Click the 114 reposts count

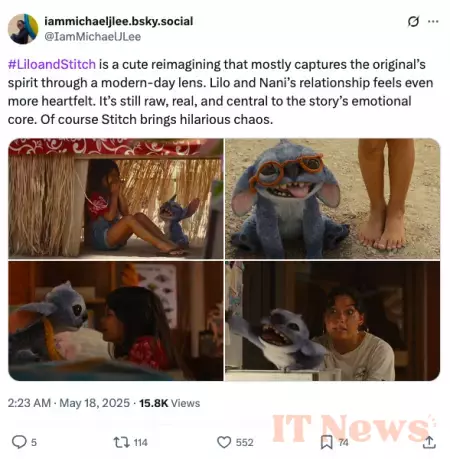pos(141,442)
